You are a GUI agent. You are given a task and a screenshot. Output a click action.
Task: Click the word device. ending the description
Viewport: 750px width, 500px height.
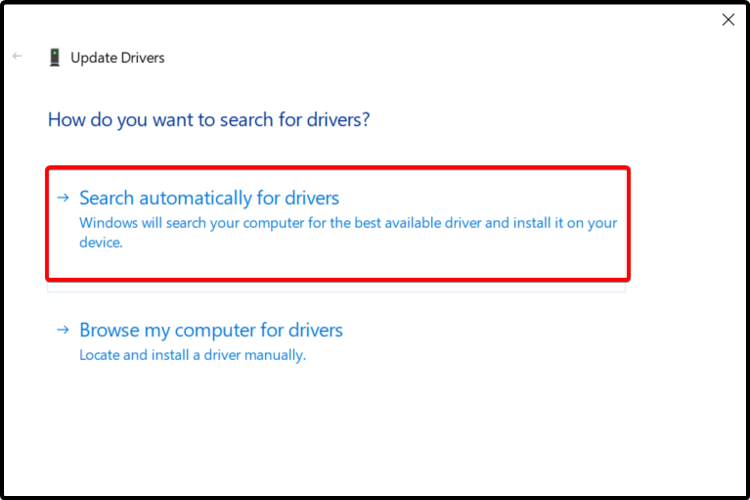point(101,242)
